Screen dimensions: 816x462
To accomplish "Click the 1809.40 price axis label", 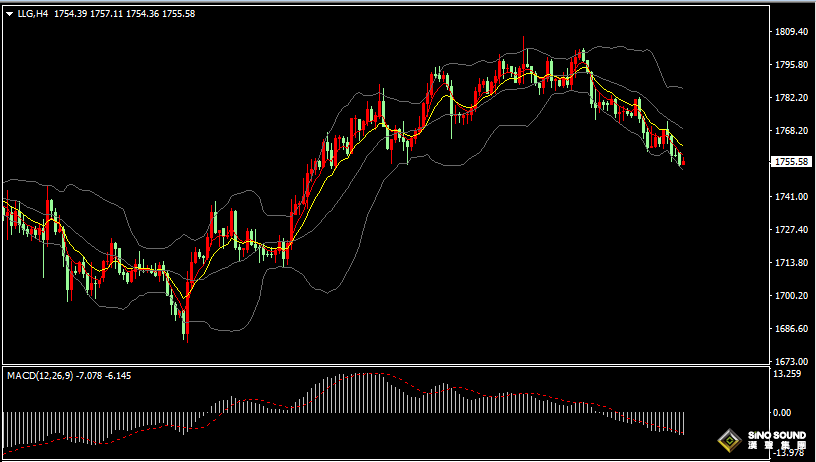I will click(792, 32).
